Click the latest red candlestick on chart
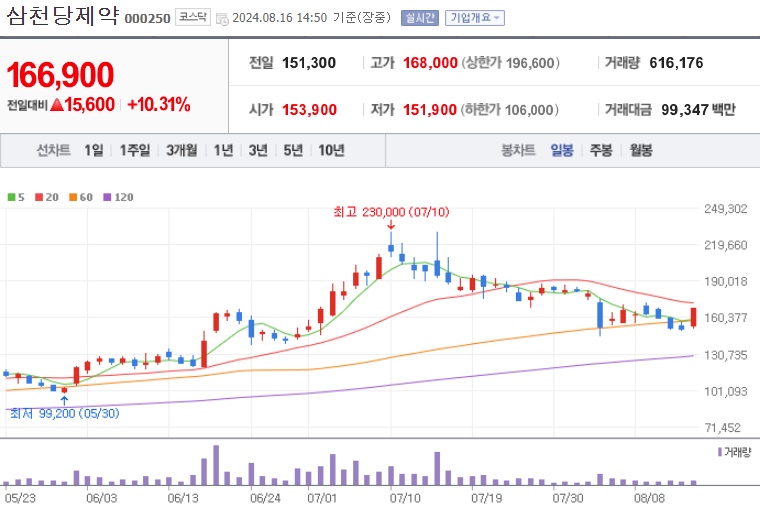 coord(694,318)
